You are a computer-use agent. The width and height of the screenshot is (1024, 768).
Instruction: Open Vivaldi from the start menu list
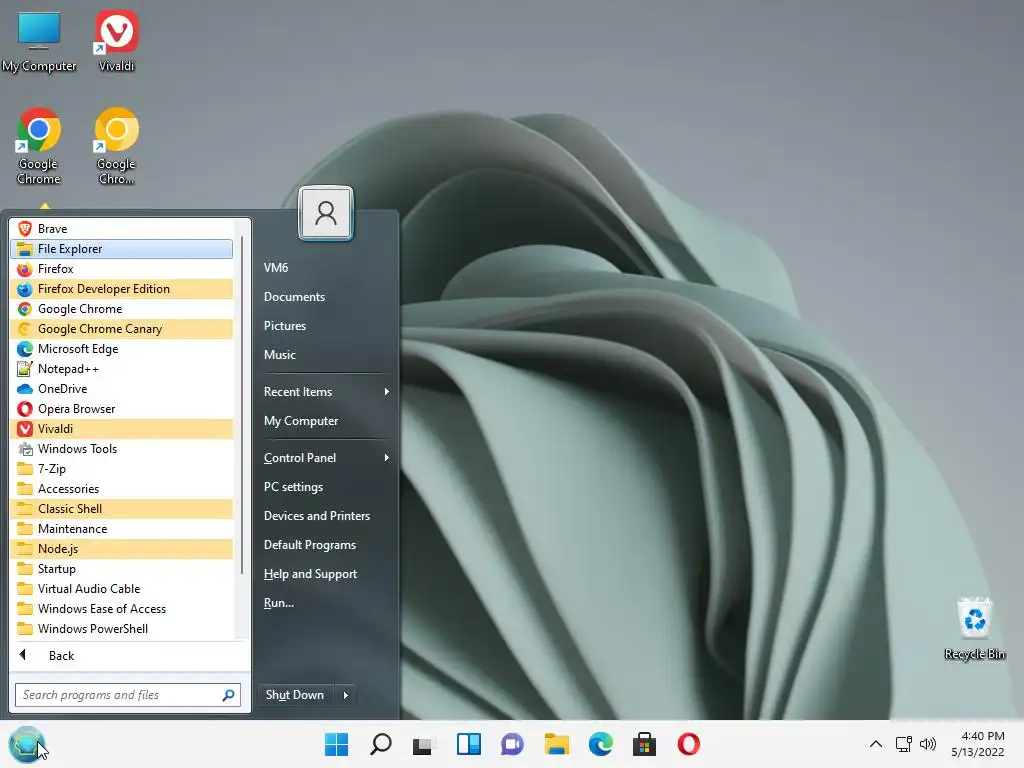tap(121, 429)
